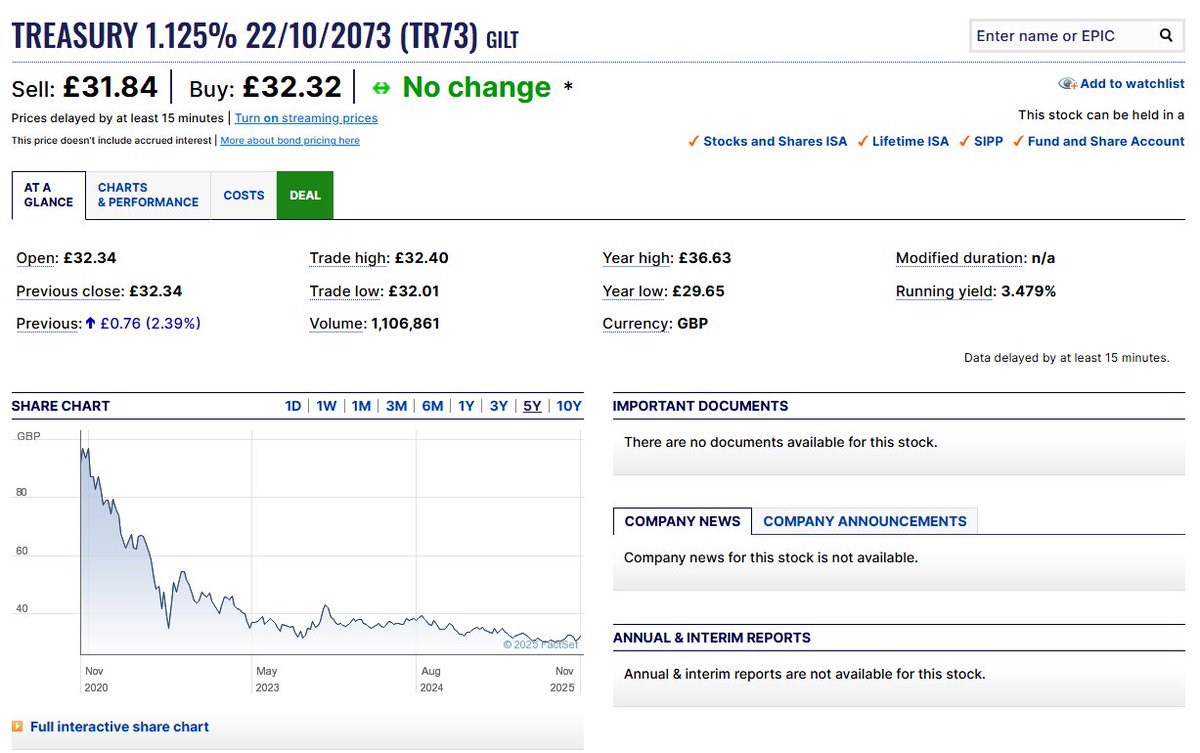Click the Annual & Interim Reports heading
Viewport: 1200px width, 753px height.
(712, 638)
